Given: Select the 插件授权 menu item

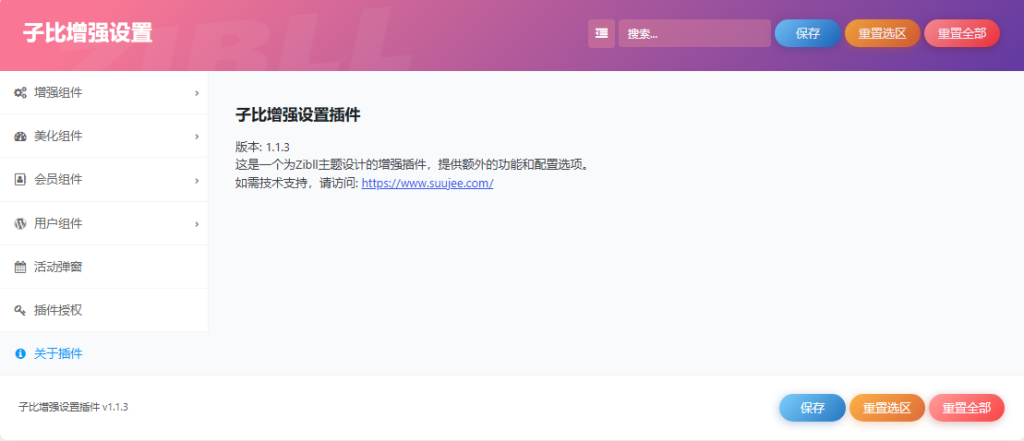Looking at the screenshot, I should pyautogui.click(x=104, y=310).
